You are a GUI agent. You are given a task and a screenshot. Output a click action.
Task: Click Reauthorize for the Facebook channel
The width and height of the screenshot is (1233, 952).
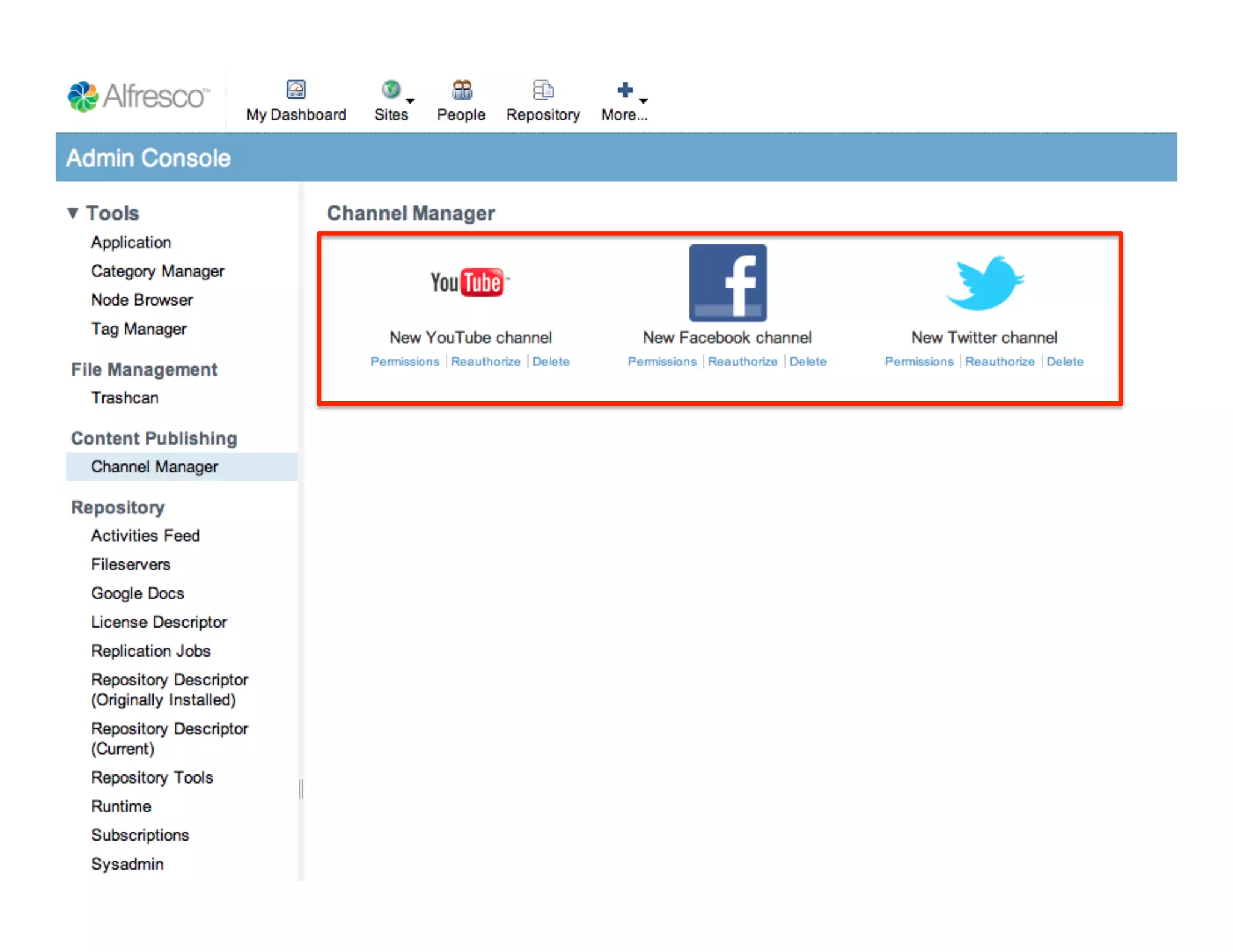tap(742, 362)
